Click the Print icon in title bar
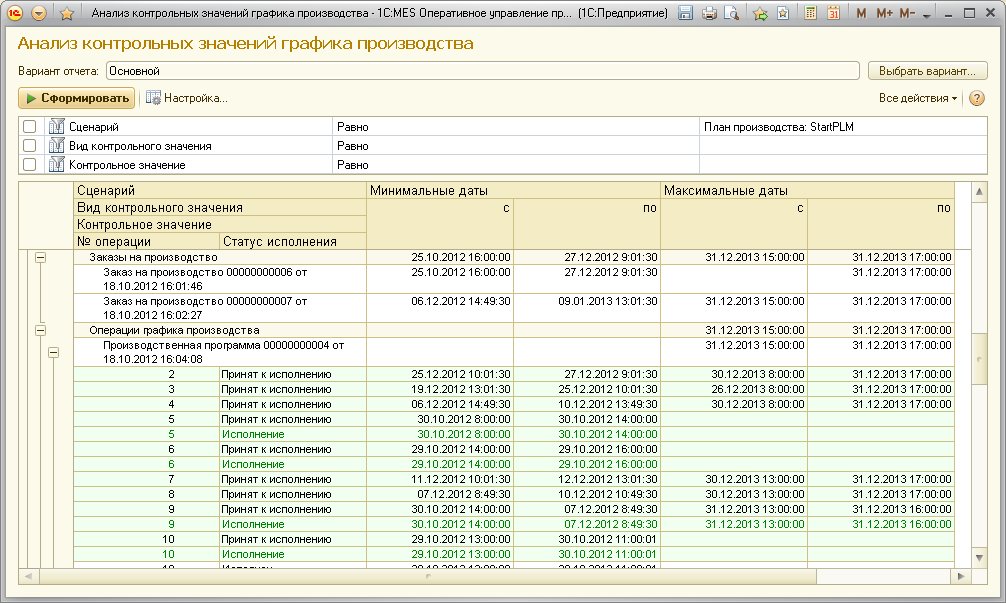Viewport: 1006px width, 603px height. tap(710, 14)
